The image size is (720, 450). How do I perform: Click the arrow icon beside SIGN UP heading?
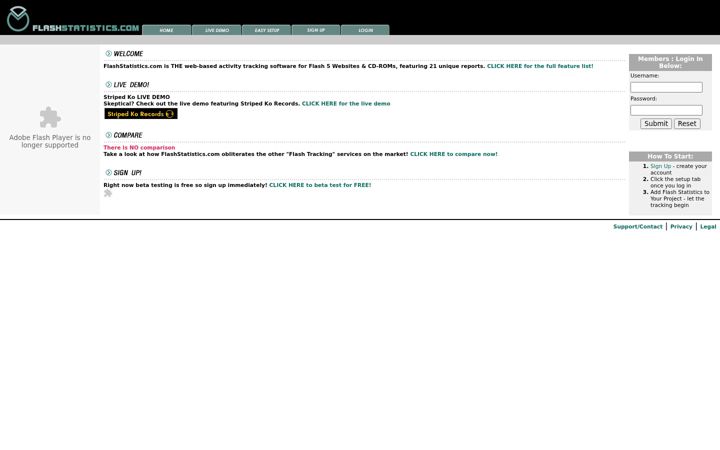click(108, 173)
